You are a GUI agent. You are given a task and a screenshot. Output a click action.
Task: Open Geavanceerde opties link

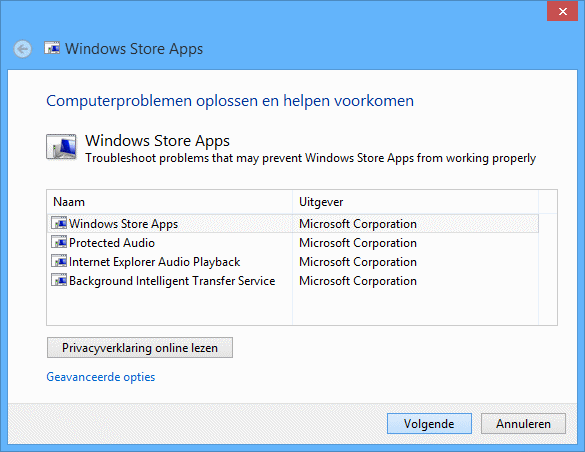tap(101, 377)
